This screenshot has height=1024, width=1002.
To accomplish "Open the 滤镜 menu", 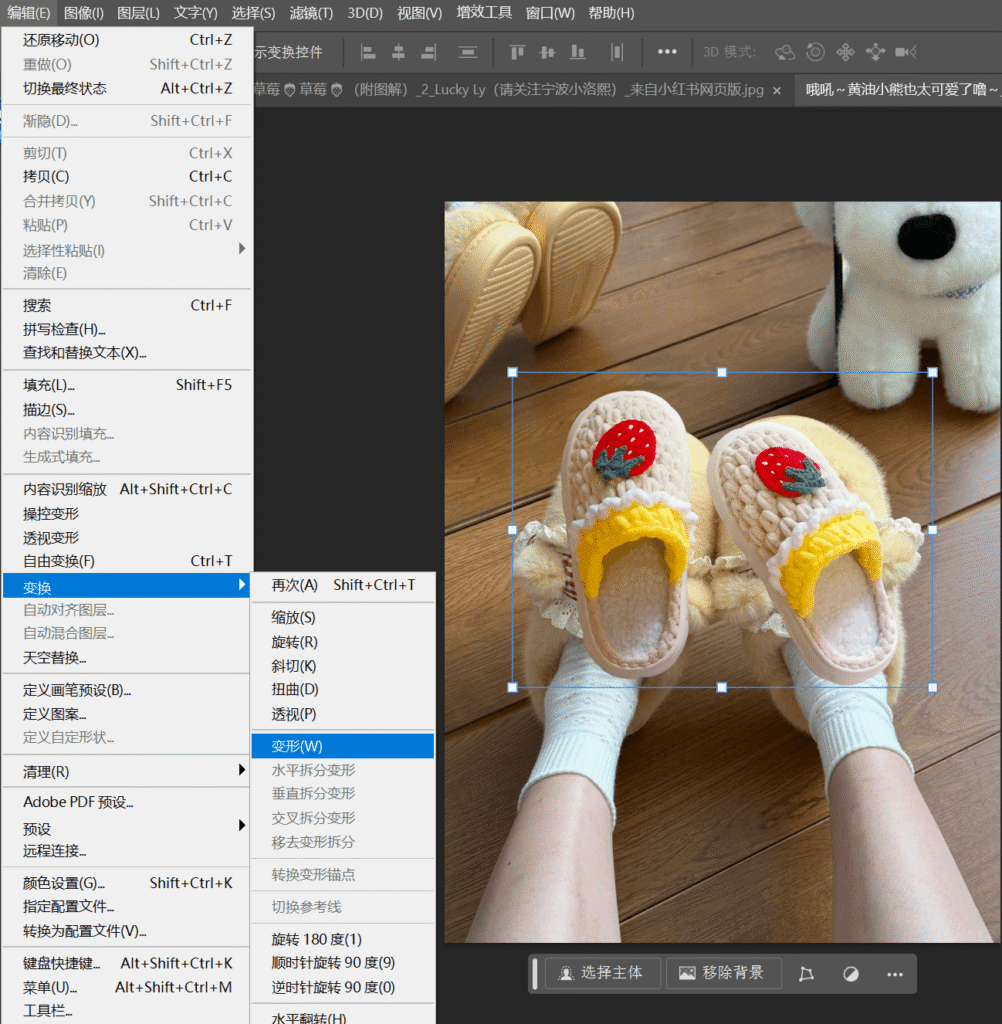I will [x=310, y=13].
